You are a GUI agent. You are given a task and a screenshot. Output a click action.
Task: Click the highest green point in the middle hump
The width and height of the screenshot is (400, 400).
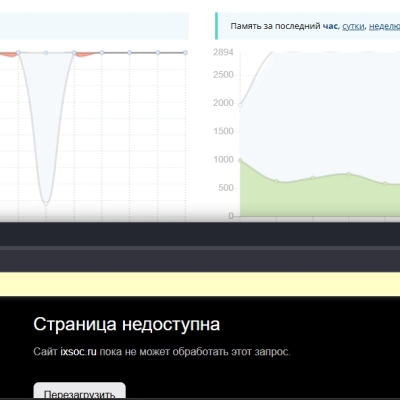(349, 174)
